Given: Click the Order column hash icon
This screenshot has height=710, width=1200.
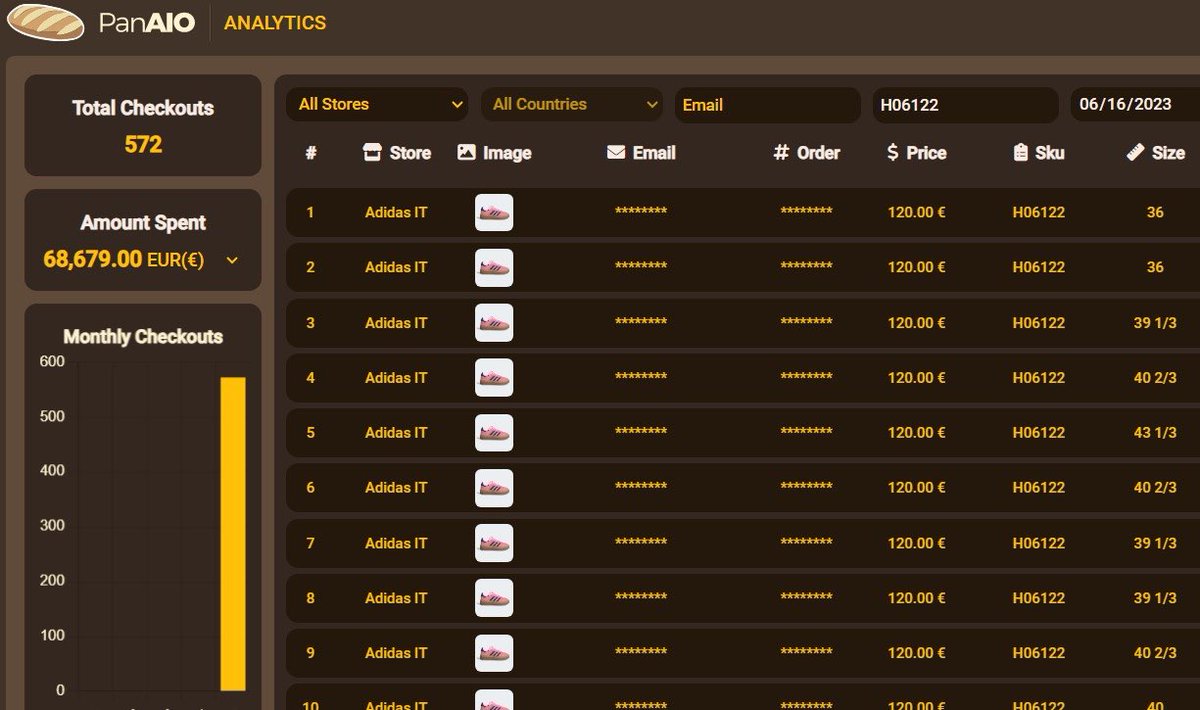Looking at the screenshot, I should tap(781, 153).
